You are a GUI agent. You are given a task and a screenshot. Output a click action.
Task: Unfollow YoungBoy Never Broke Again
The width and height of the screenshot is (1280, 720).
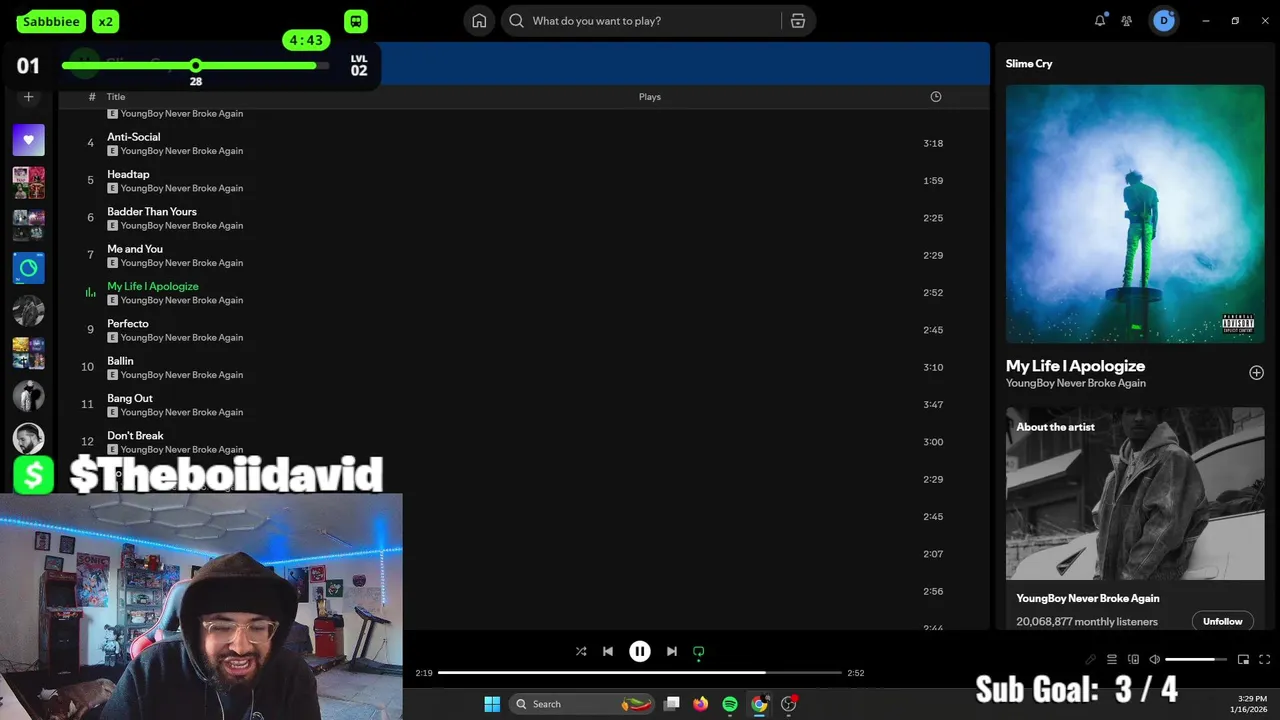click(x=1222, y=621)
